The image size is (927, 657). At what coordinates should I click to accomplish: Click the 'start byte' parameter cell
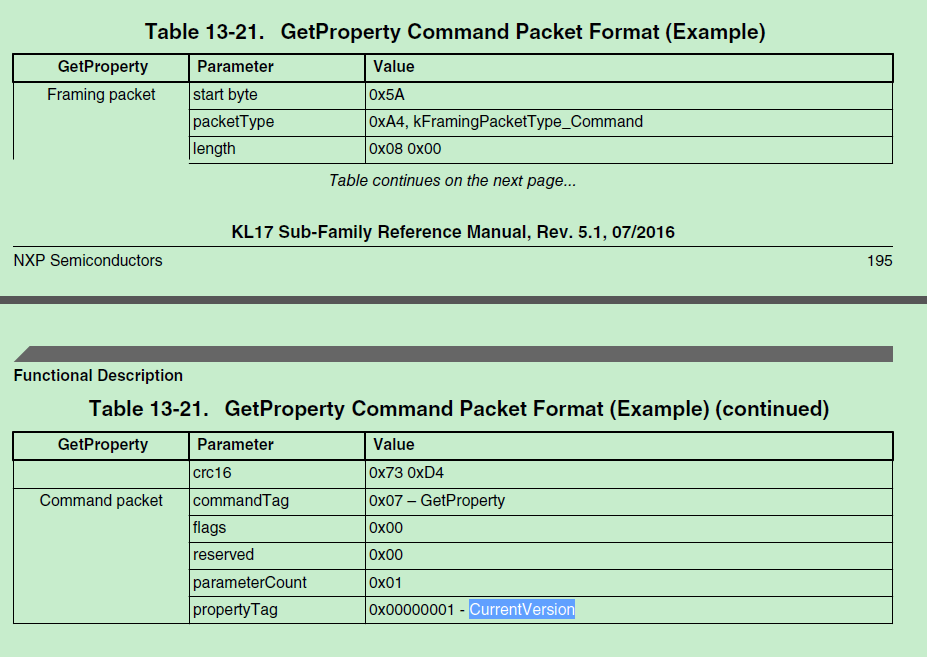pyautogui.click(x=225, y=95)
